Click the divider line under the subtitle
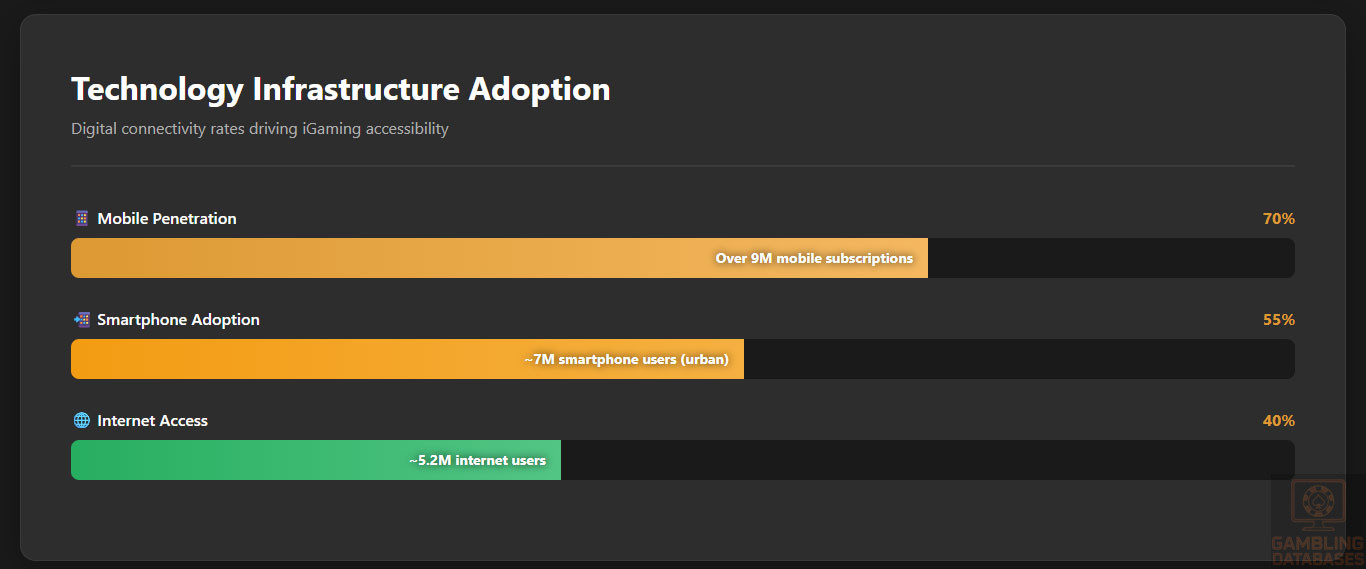 click(x=682, y=165)
